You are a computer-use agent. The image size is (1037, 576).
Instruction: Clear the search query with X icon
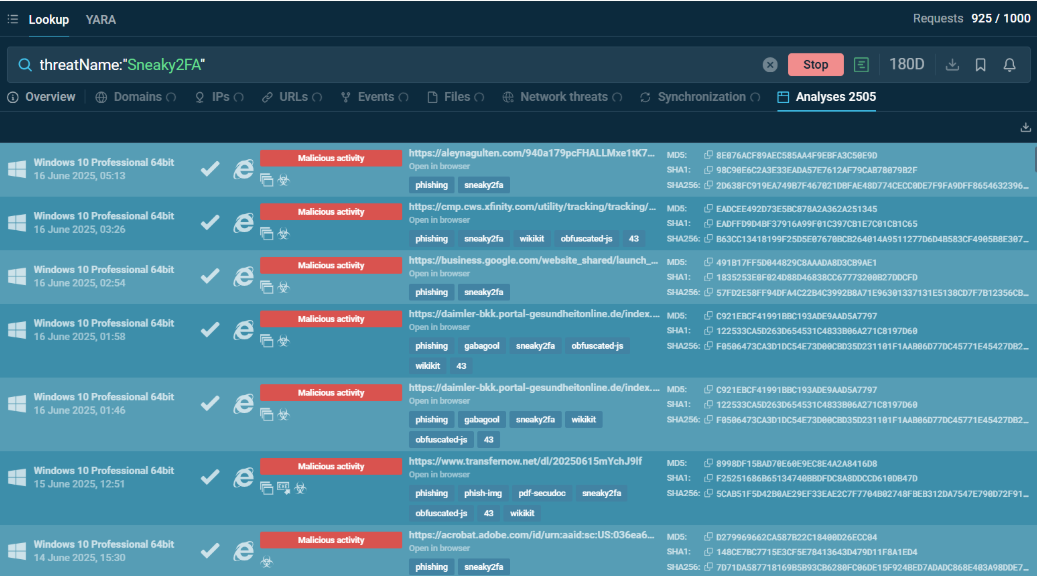(770, 65)
